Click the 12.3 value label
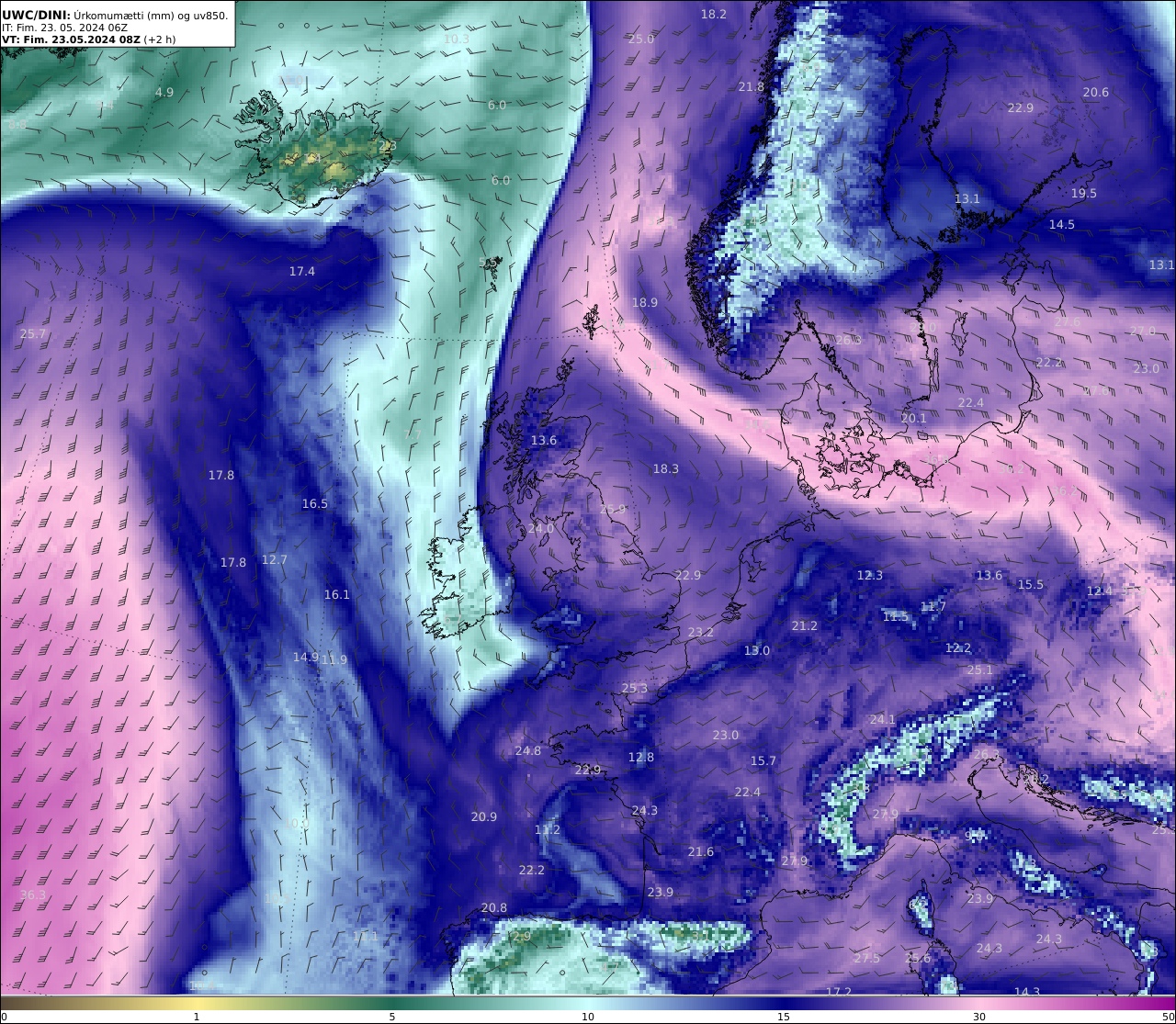The image size is (1176, 1024). 870,575
